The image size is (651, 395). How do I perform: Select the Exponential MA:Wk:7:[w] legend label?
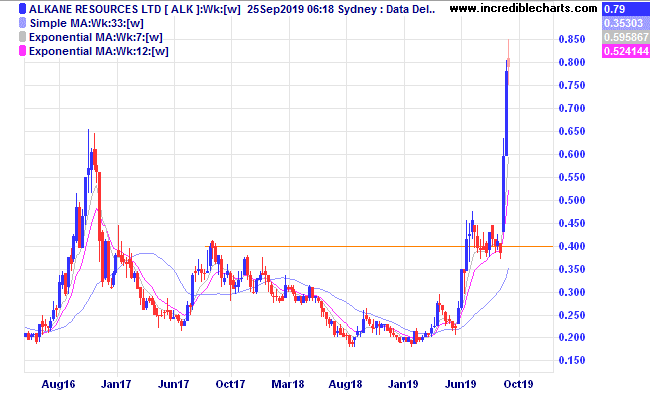click(x=95, y=37)
